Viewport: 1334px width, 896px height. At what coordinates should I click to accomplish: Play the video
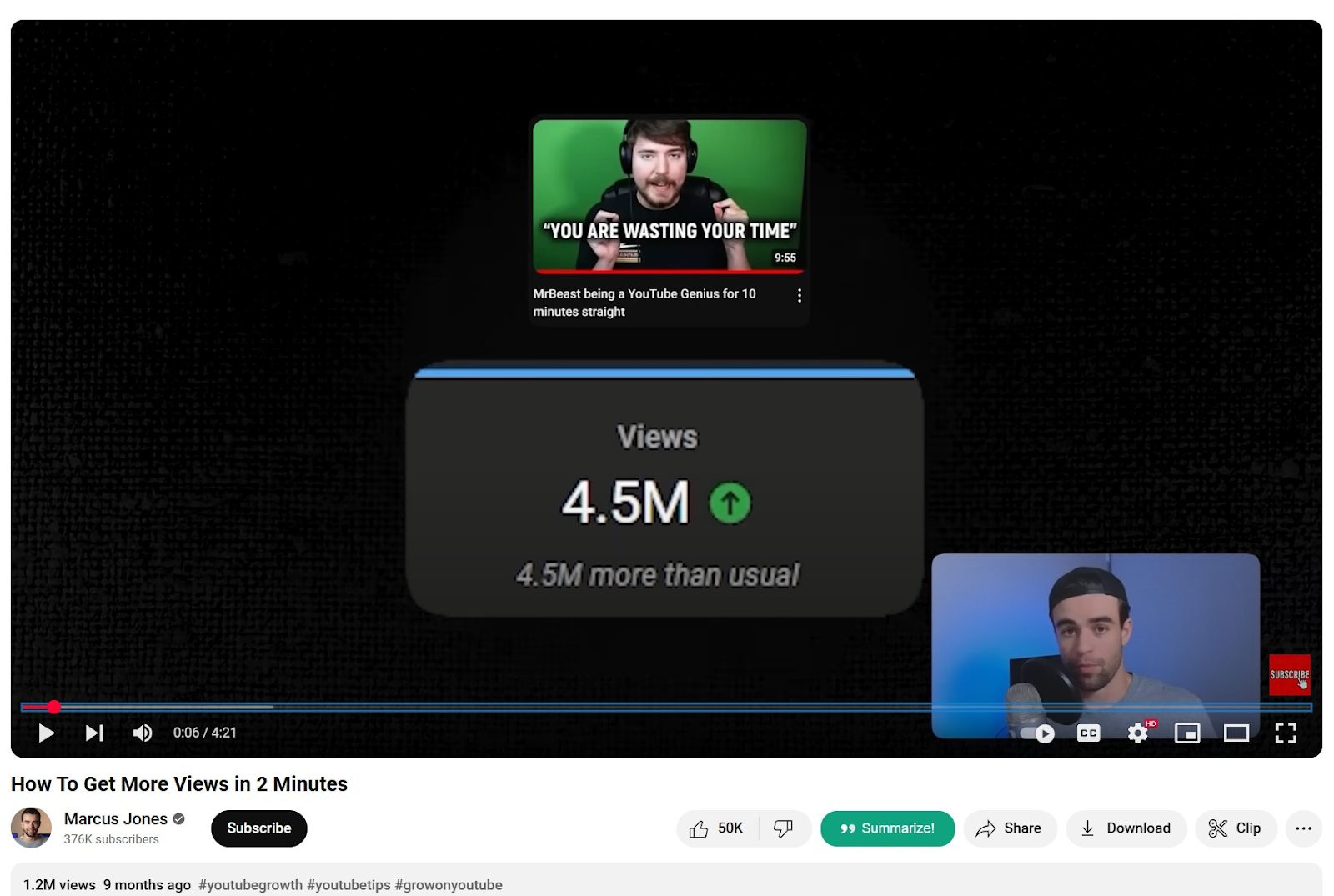[x=47, y=733]
